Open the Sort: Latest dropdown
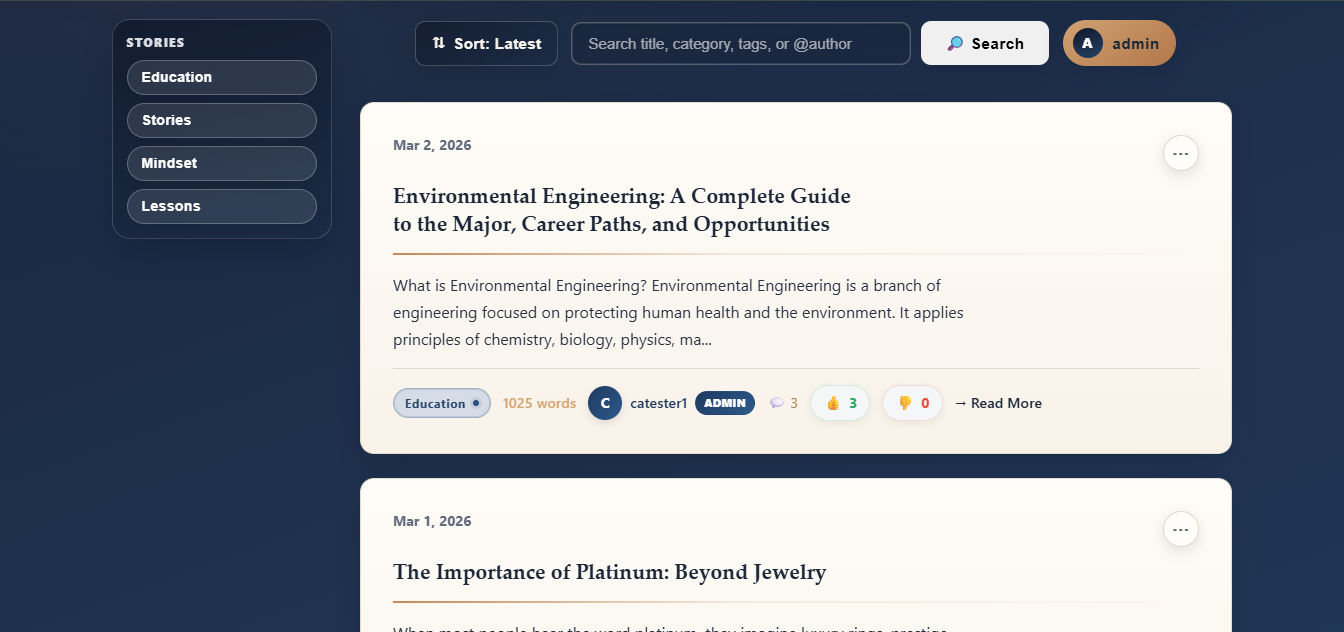 pyautogui.click(x=486, y=44)
